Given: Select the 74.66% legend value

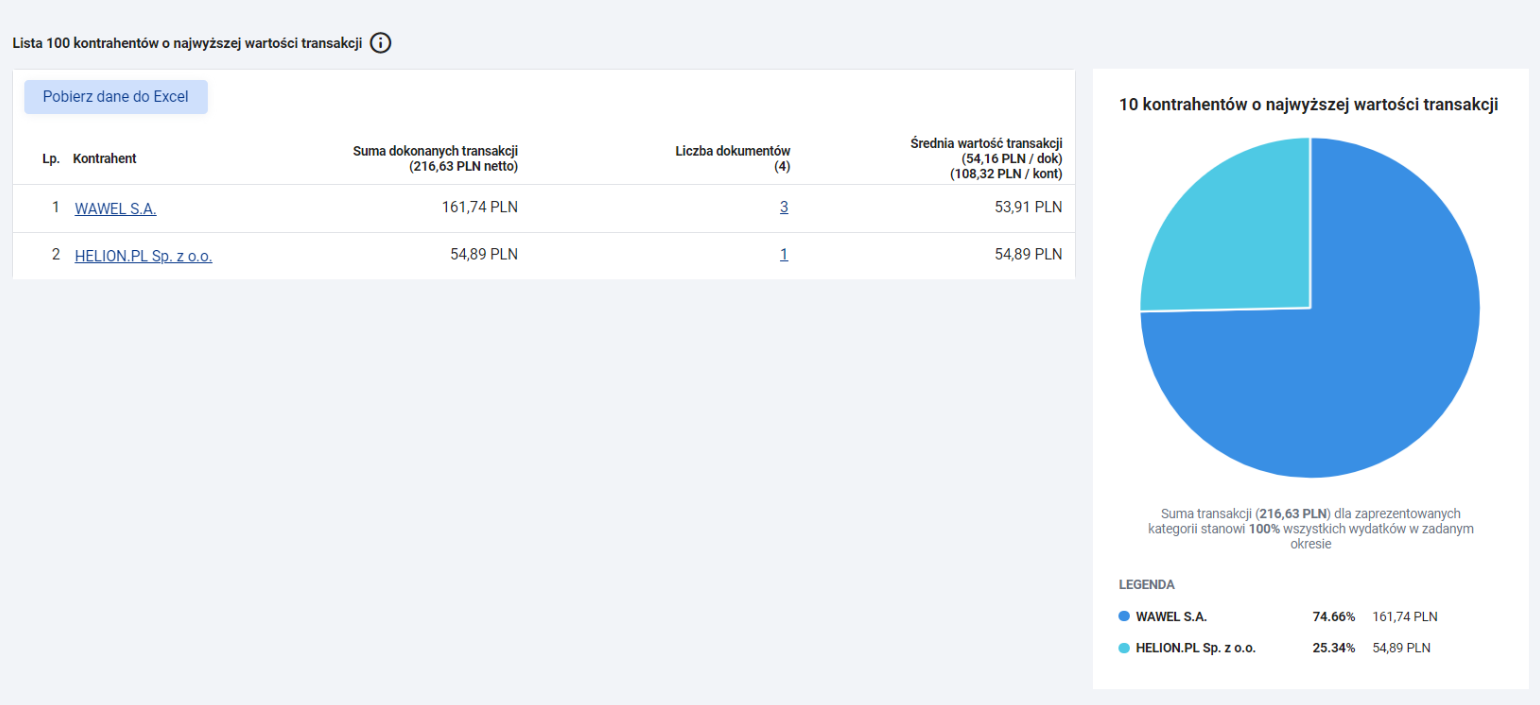Looking at the screenshot, I should [x=1334, y=616].
